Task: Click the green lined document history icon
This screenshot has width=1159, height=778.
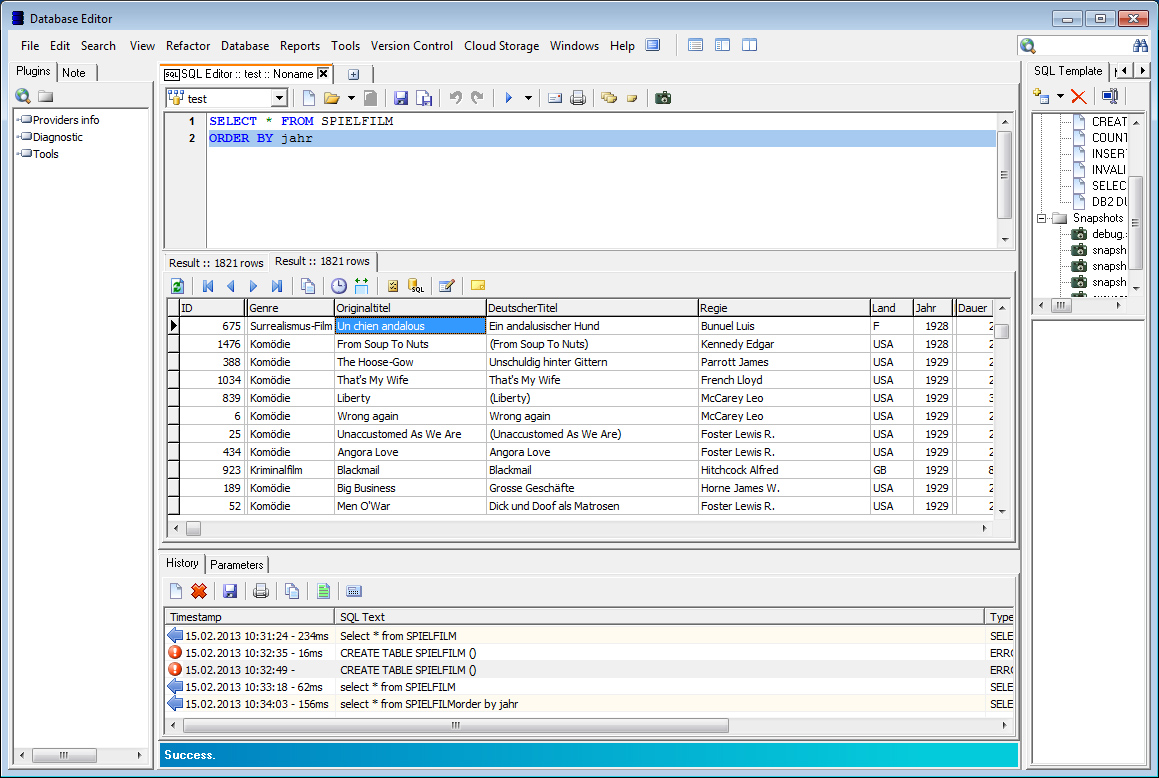Action: point(323,591)
